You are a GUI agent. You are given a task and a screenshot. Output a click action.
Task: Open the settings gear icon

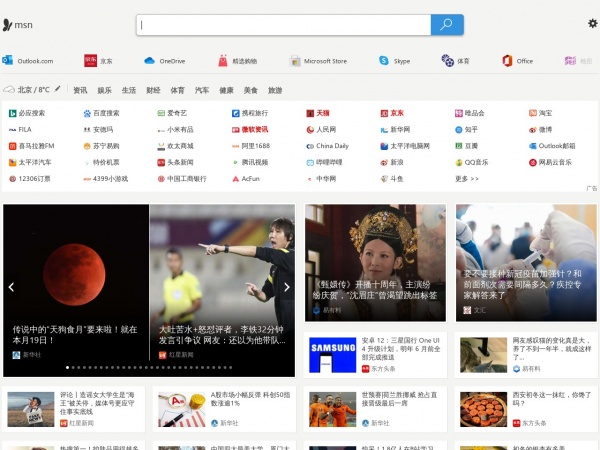pyautogui.click(x=592, y=23)
